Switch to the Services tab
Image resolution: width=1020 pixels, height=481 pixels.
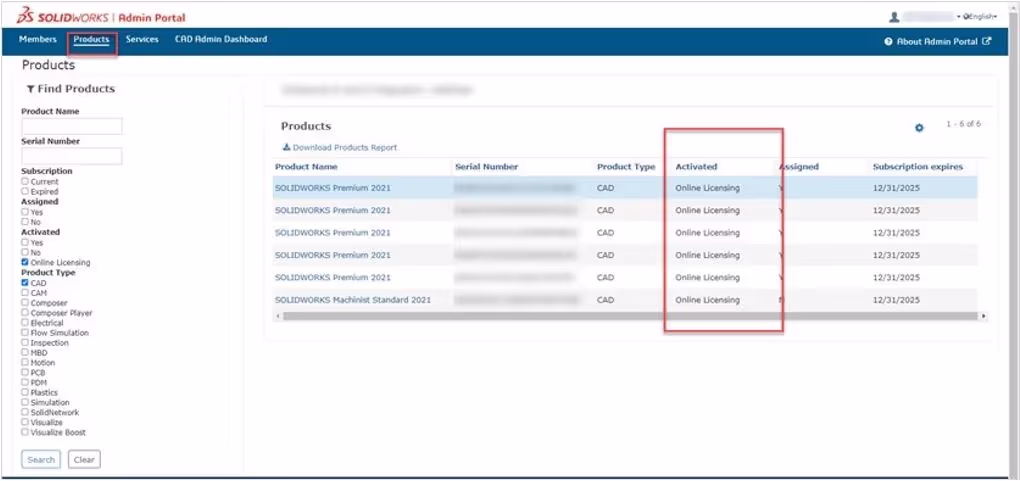[x=142, y=40]
